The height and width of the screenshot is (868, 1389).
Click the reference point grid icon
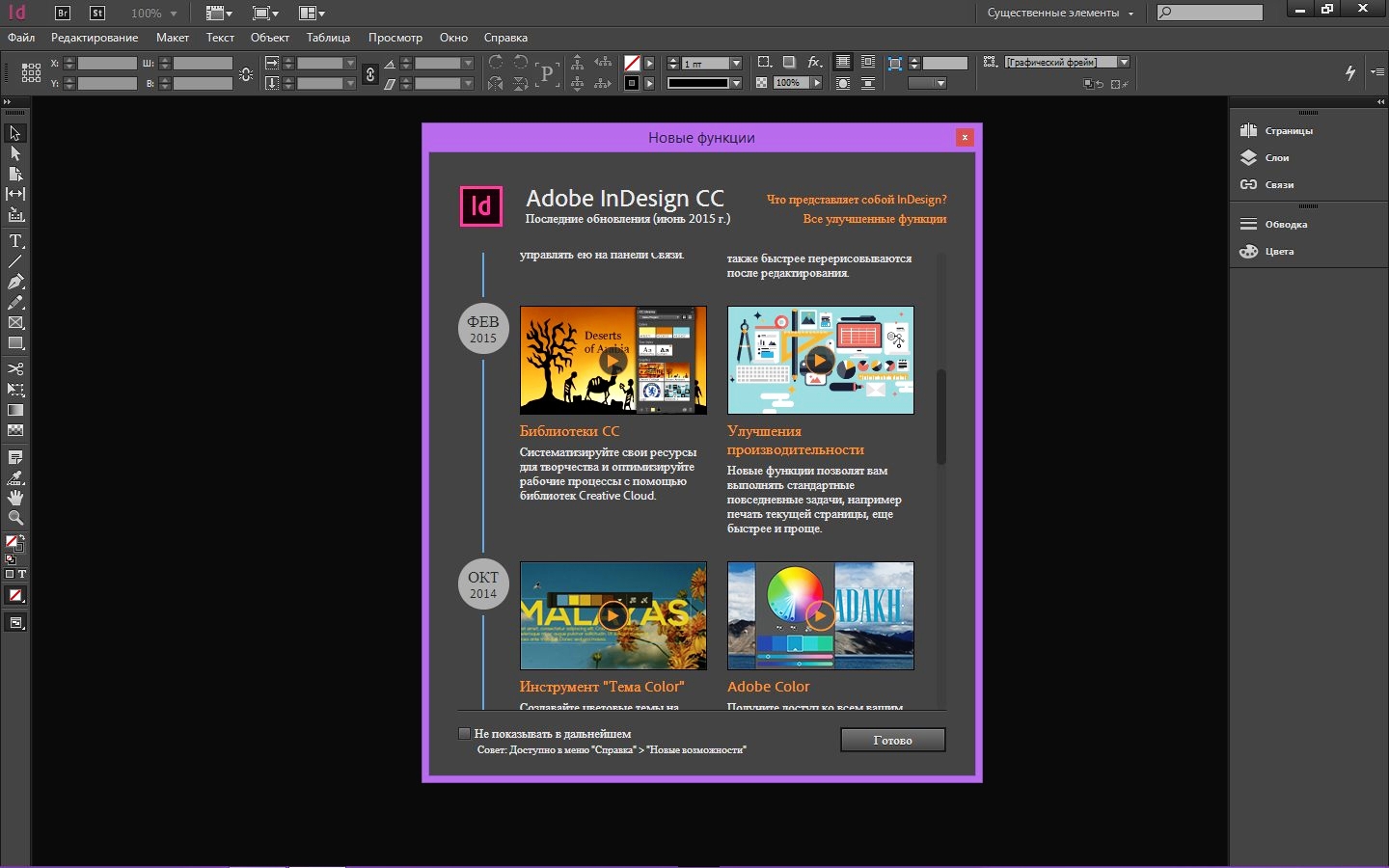[x=31, y=72]
